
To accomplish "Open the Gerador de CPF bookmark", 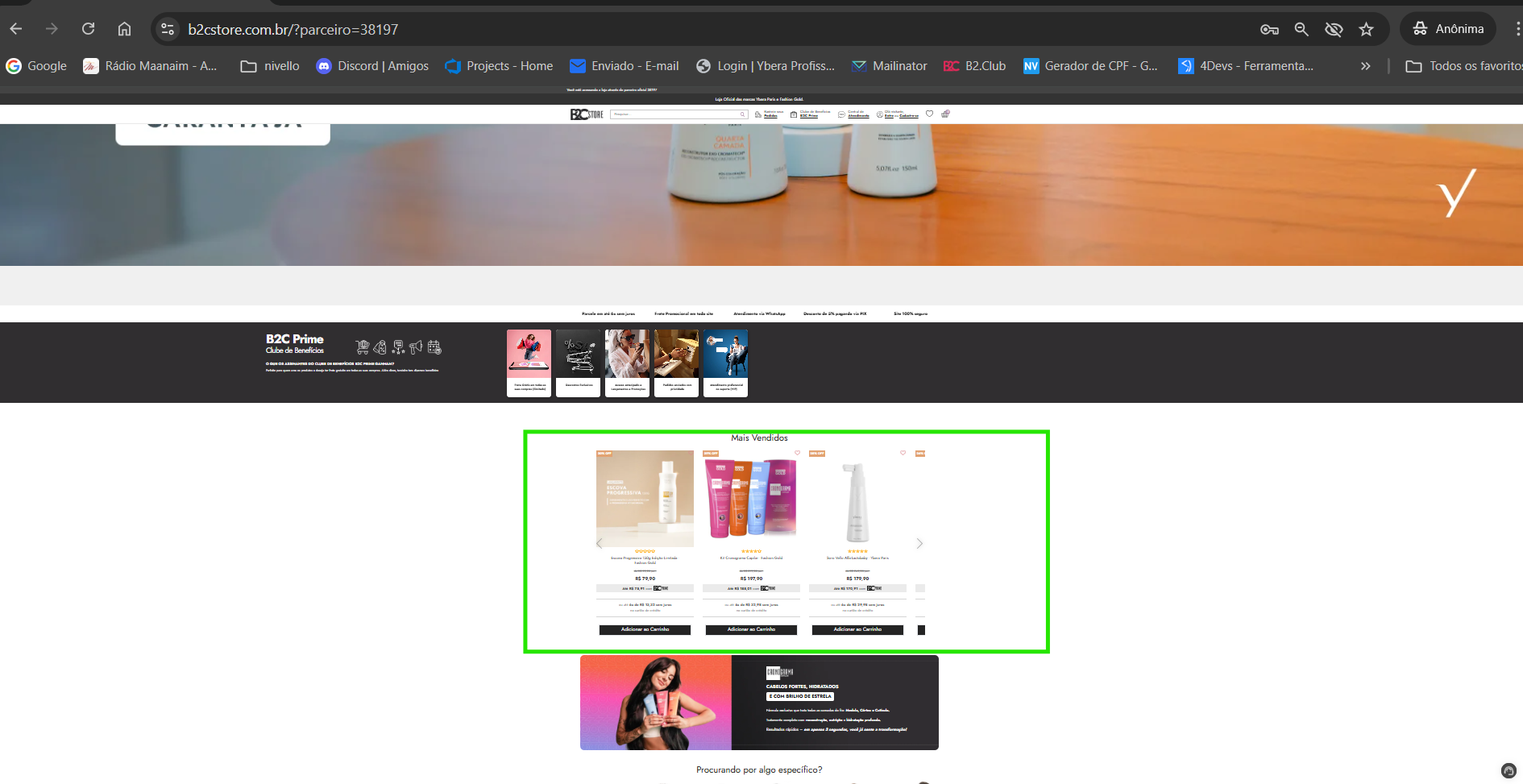I will tap(1090, 66).
